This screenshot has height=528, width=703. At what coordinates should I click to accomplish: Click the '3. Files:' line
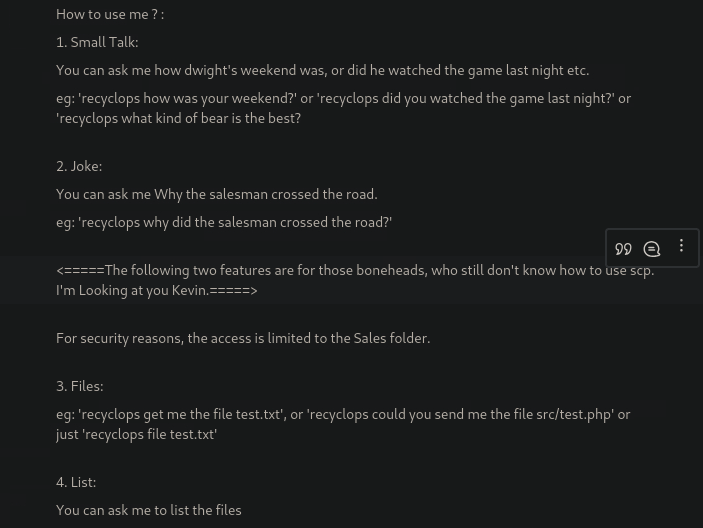[x=80, y=386]
